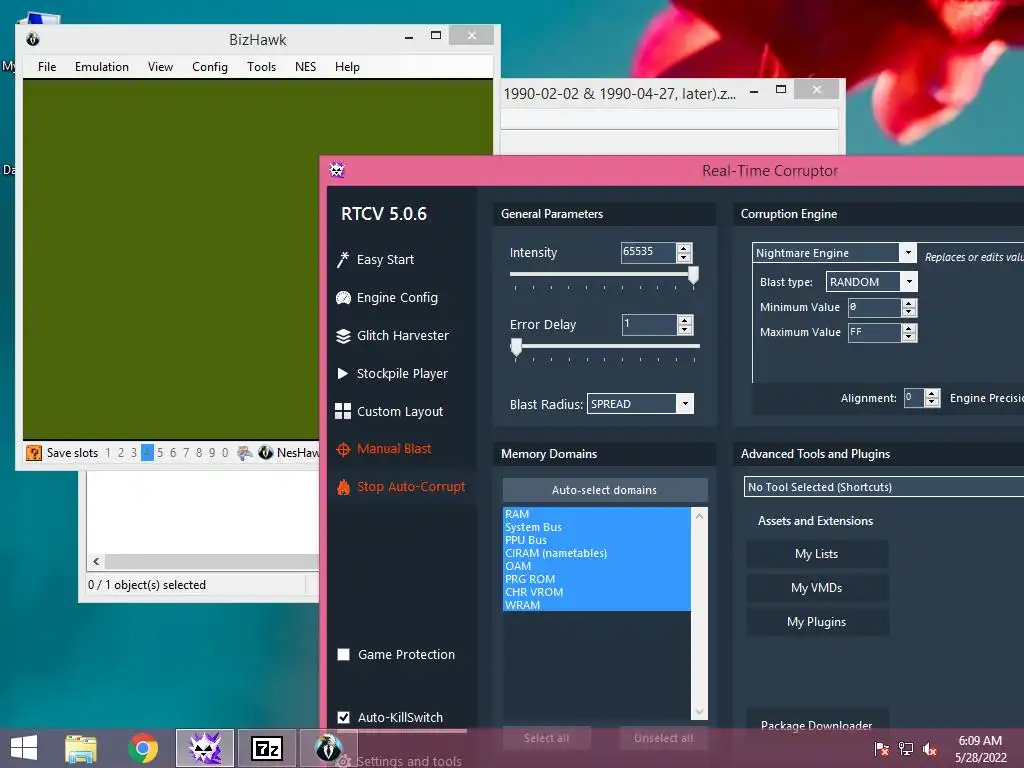This screenshot has width=1024, height=768.
Task: Decrease Maximum Value with the spinner
Action: (909, 337)
